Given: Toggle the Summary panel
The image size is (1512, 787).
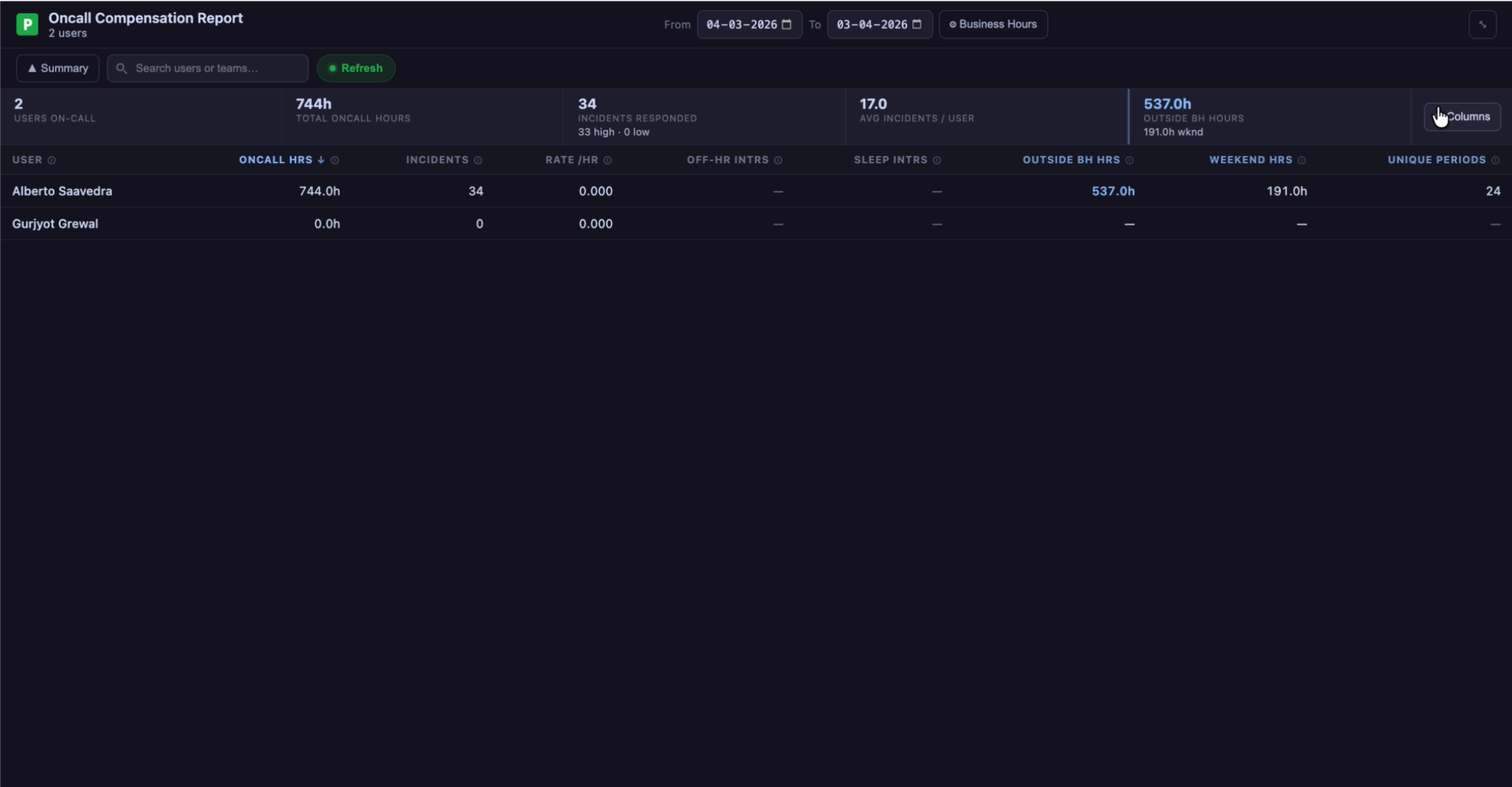Looking at the screenshot, I should tap(57, 68).
